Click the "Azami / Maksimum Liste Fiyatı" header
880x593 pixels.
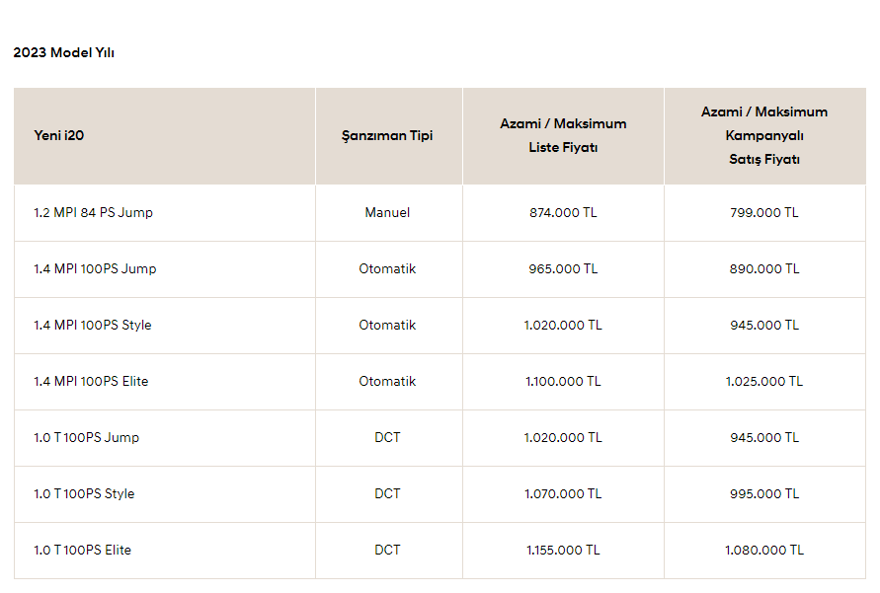[x=563, y=136]
